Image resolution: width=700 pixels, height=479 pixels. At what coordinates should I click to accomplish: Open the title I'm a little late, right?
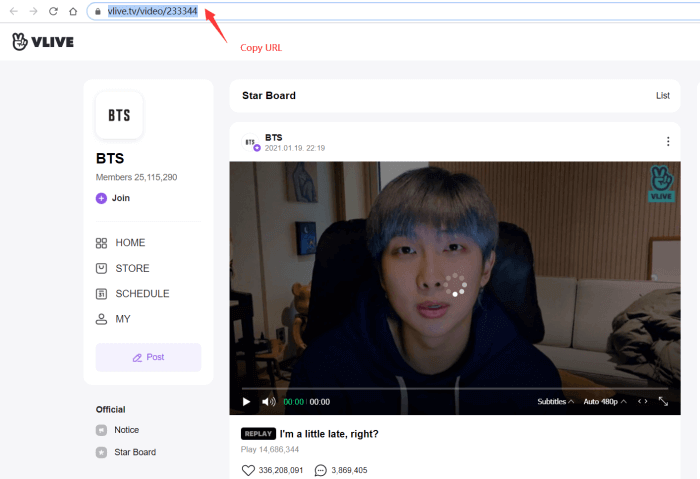coord(329,434)
